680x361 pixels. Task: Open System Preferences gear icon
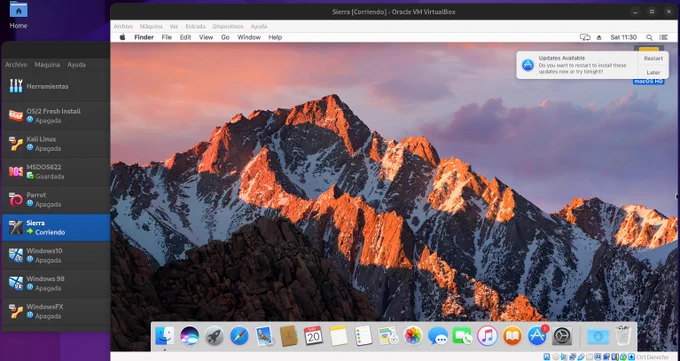tap(562, 336)
